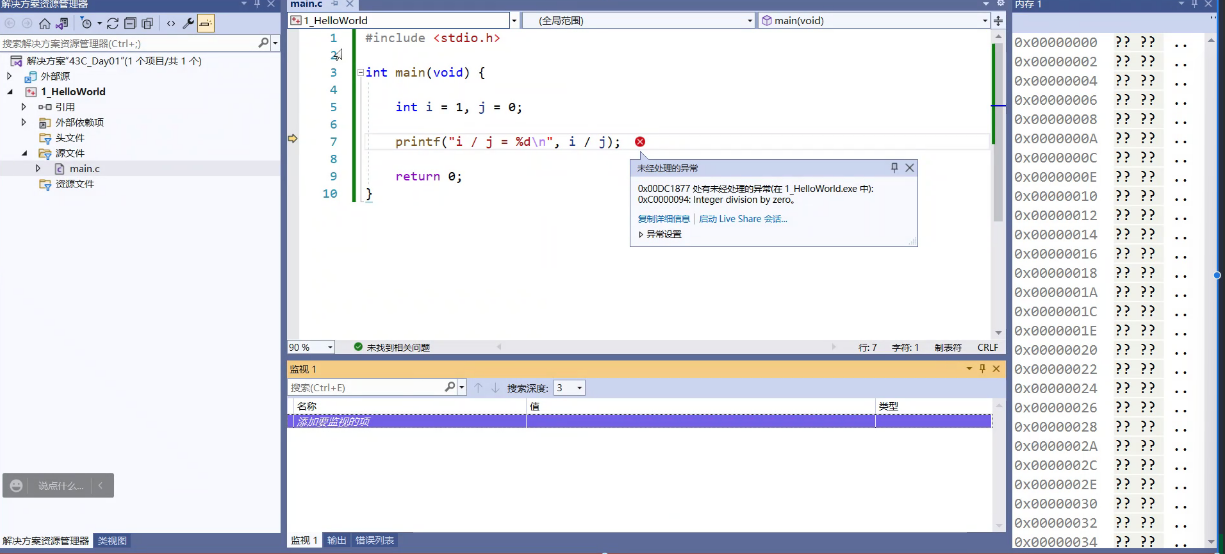Click the show all files icon
The image size is (1225, 554).
point(147,23)
